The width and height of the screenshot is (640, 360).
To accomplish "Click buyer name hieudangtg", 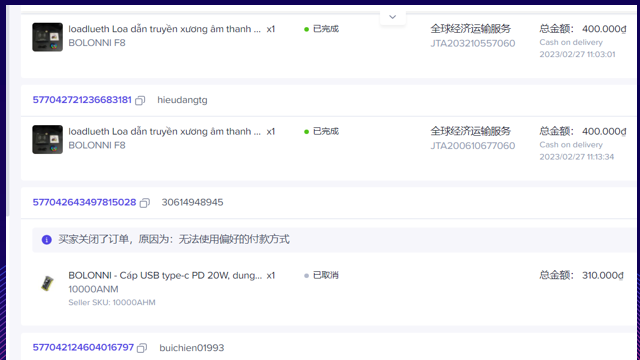I will click(182, 100).
